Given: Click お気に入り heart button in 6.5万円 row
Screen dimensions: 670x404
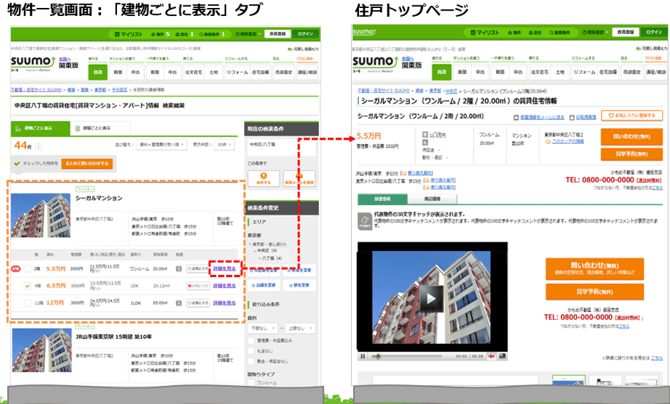Looking at the screenshot, I should (198, 286).
